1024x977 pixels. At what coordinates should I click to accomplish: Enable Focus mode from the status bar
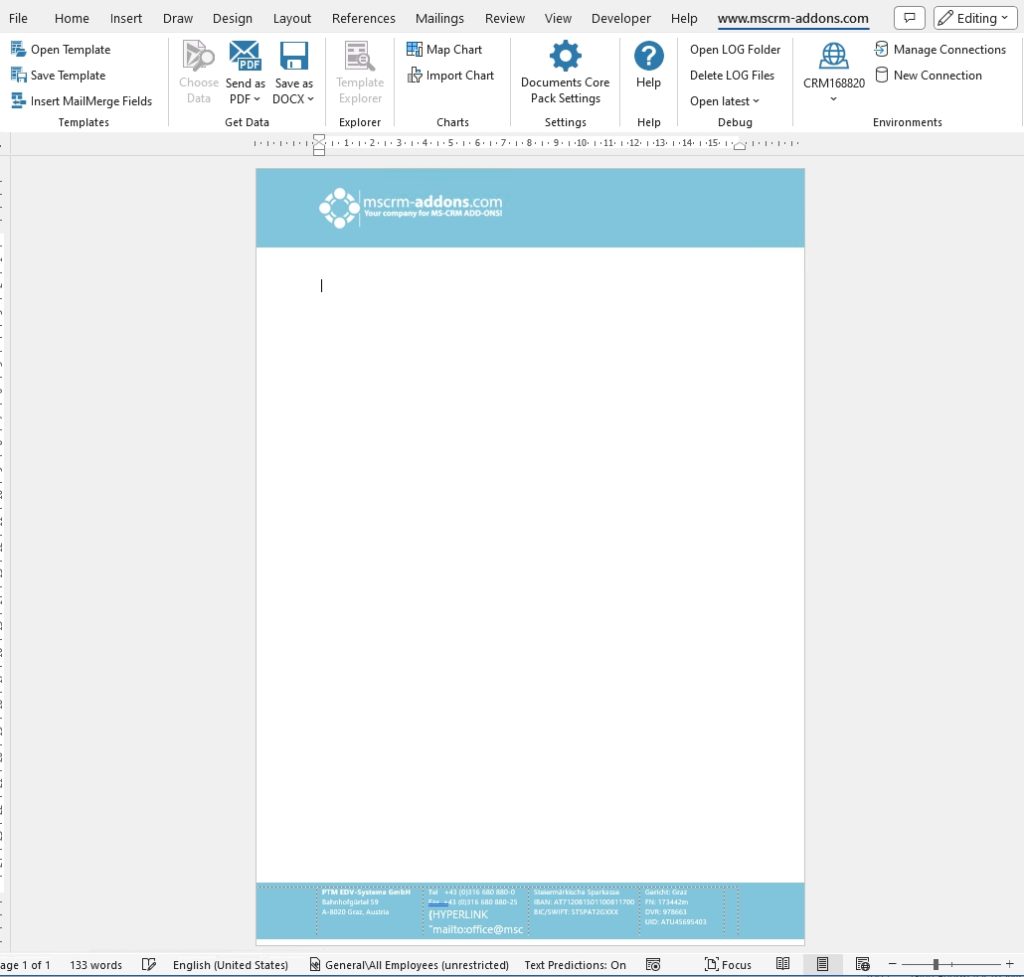tap(728, 965)
